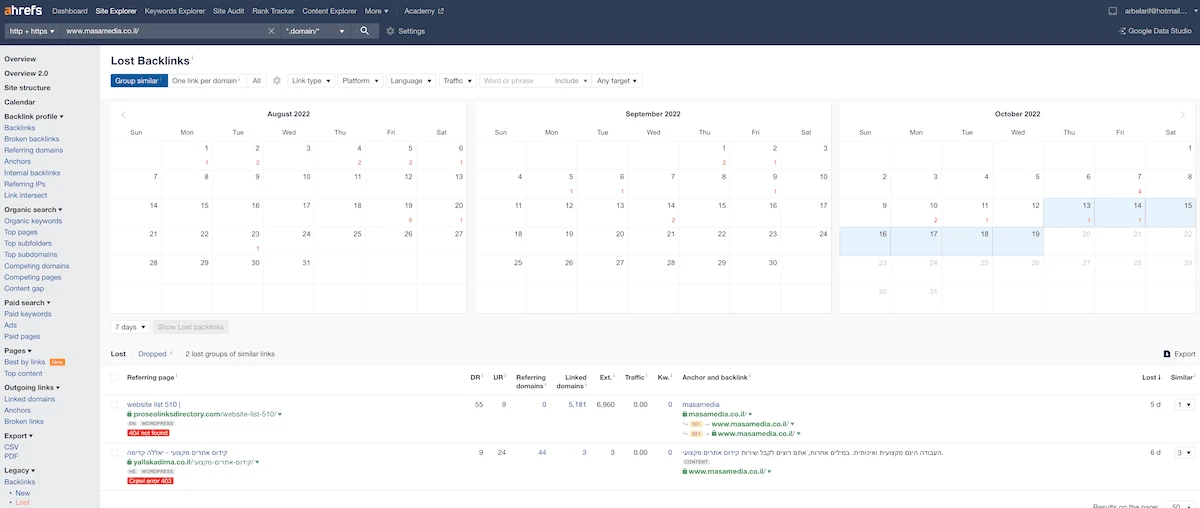1200x508 pixels.
Task: Open Referring domains in sidebar
Action: 33,150
